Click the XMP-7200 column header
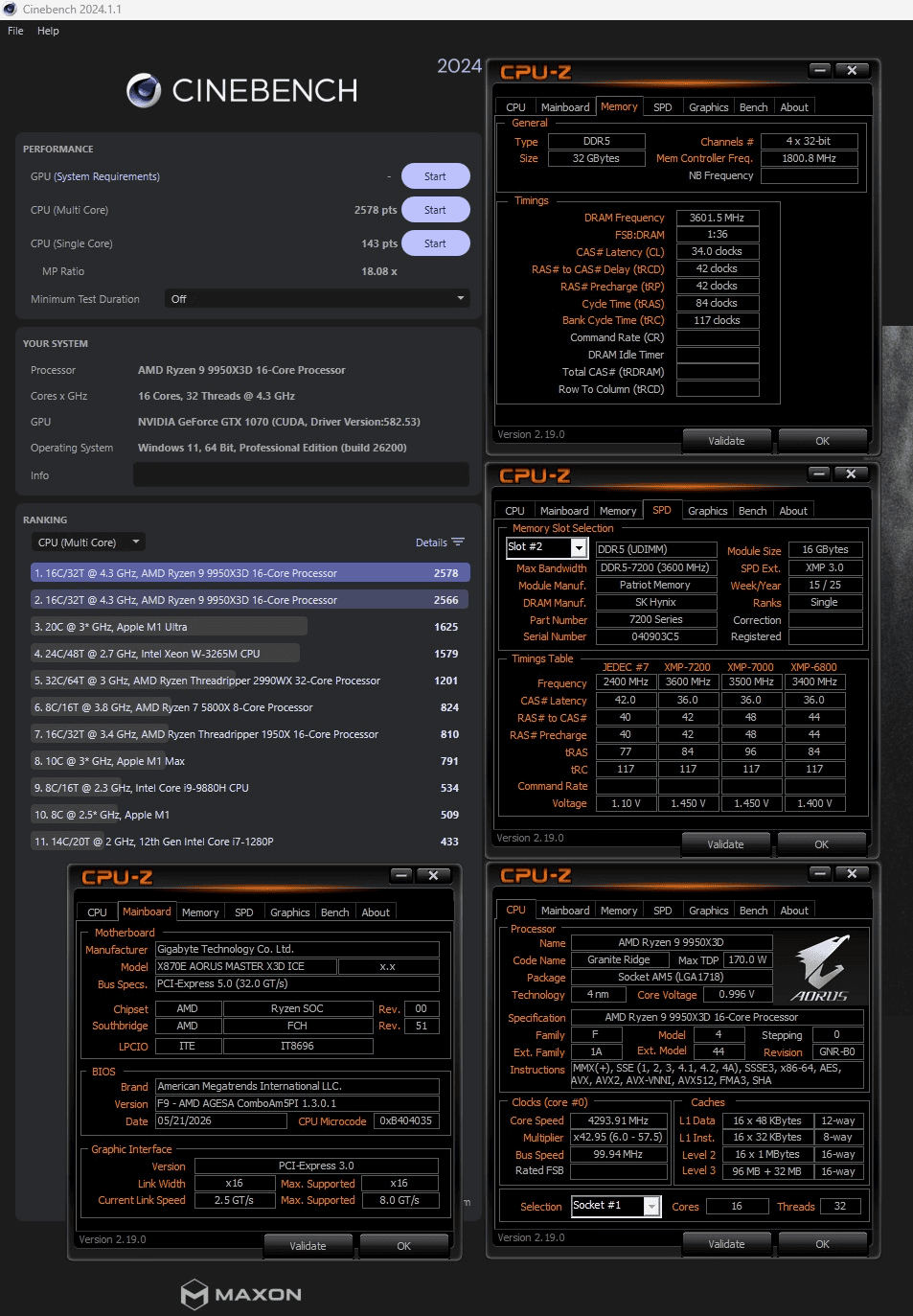Viewport: 913px width, 1316px height. coord(688,667)
